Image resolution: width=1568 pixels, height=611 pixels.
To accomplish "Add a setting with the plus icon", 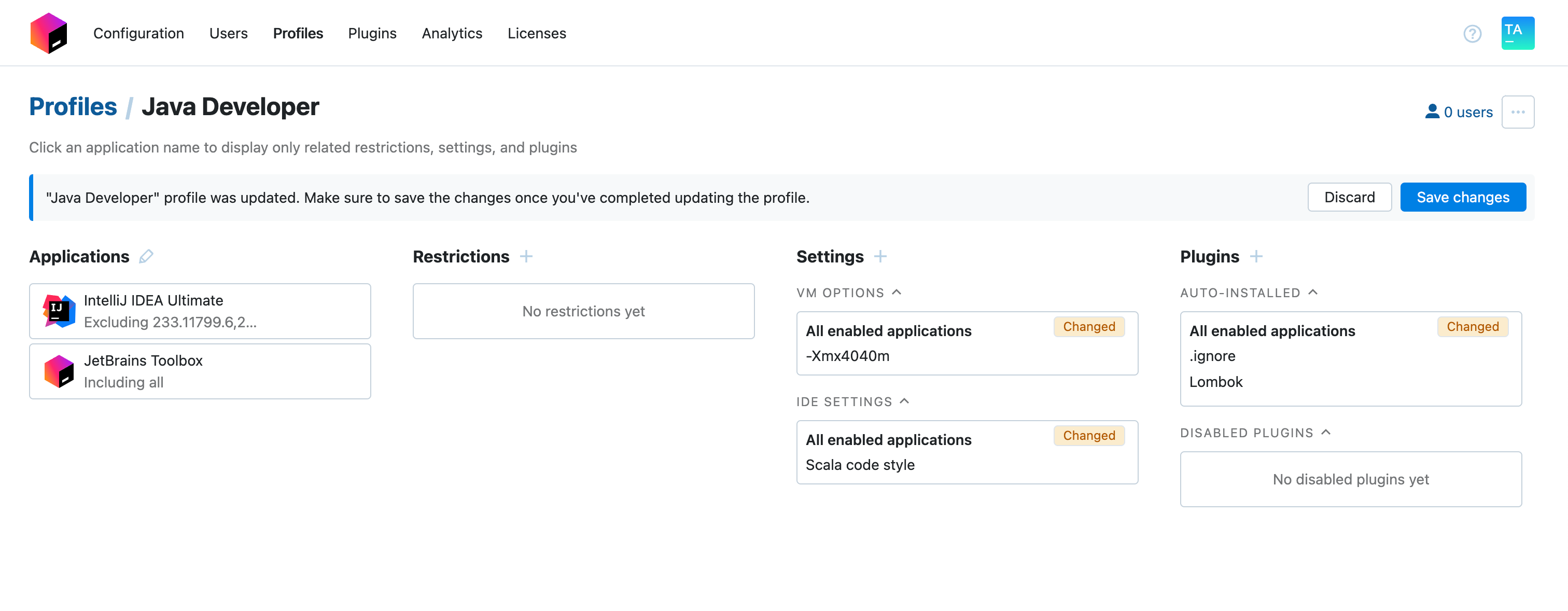I will 879,256.
